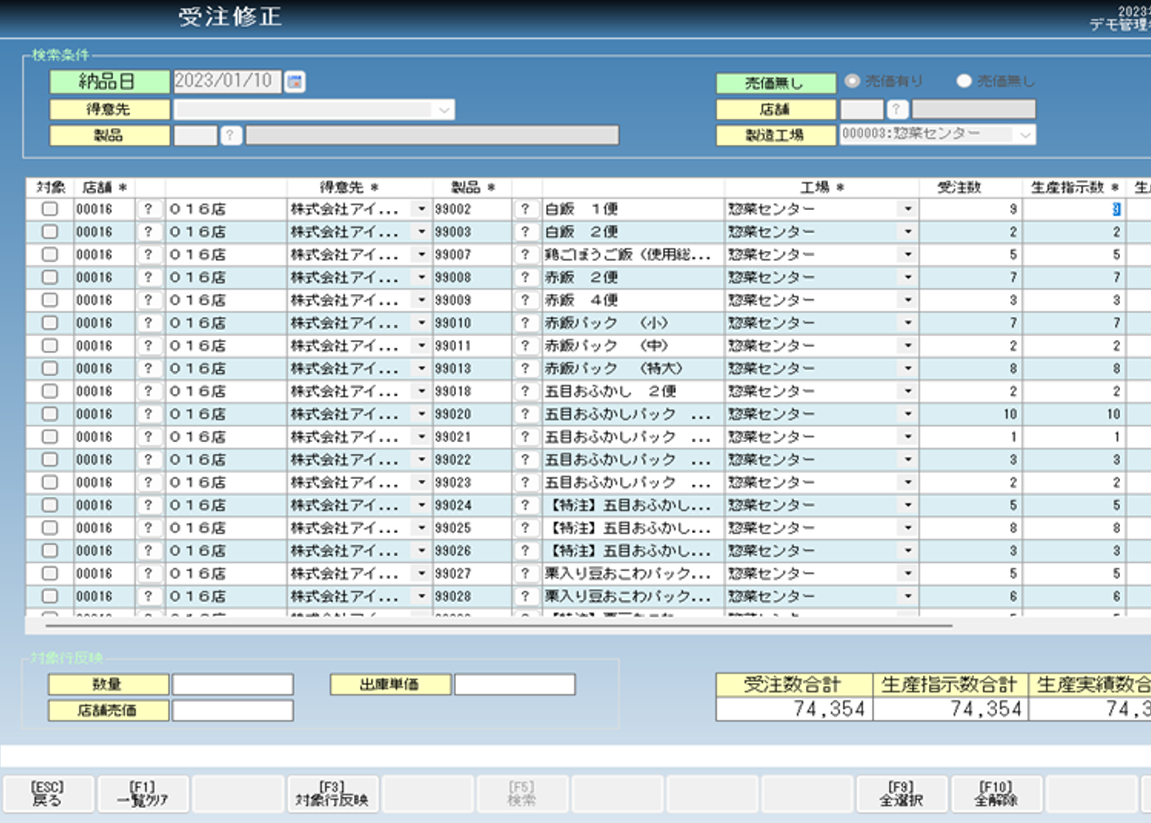Click the 納品日 date field 2023/01/10
Viewport: 1151px width, 823px height.
[x=228, y=81]
